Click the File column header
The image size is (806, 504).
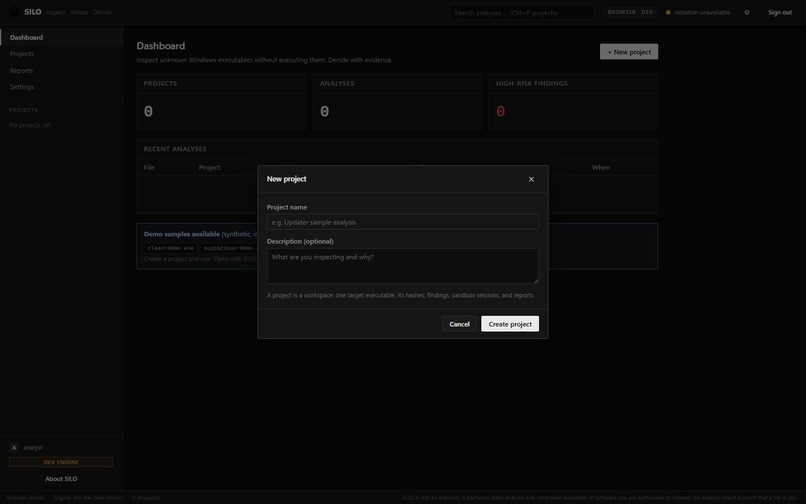pyautogui.click(x=149, y=167)
